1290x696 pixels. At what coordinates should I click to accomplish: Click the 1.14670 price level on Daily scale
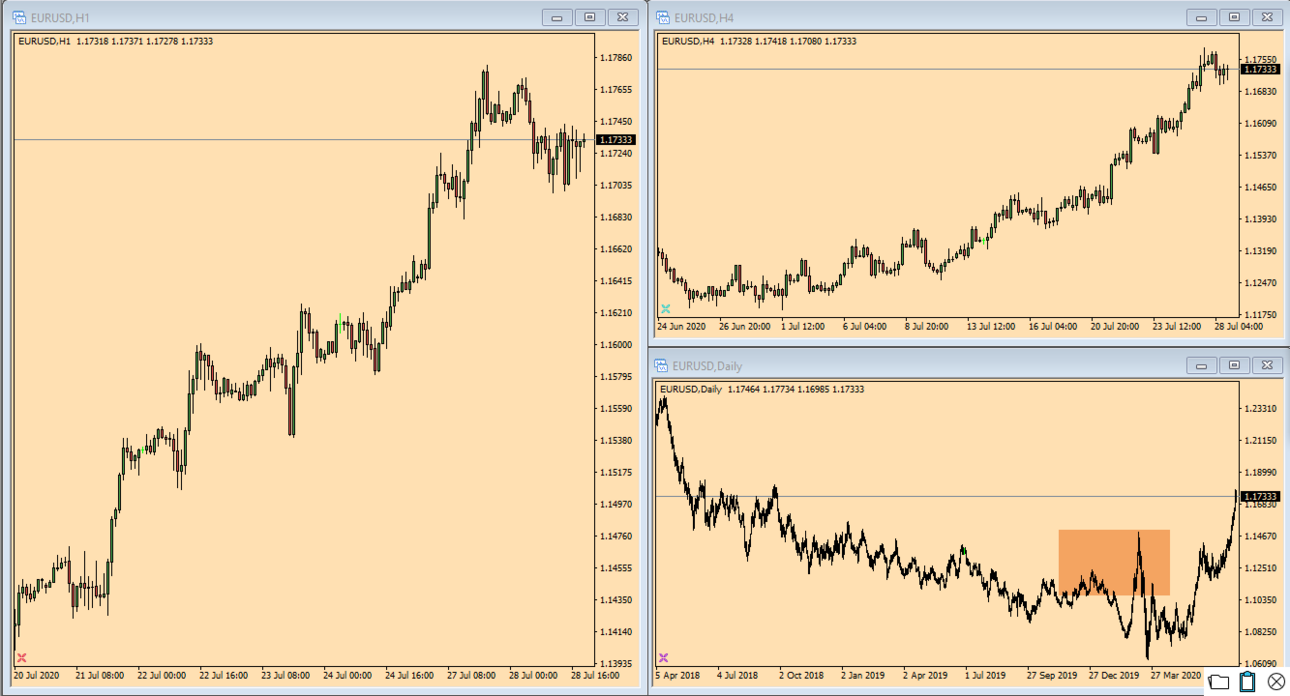(1261, 536)
